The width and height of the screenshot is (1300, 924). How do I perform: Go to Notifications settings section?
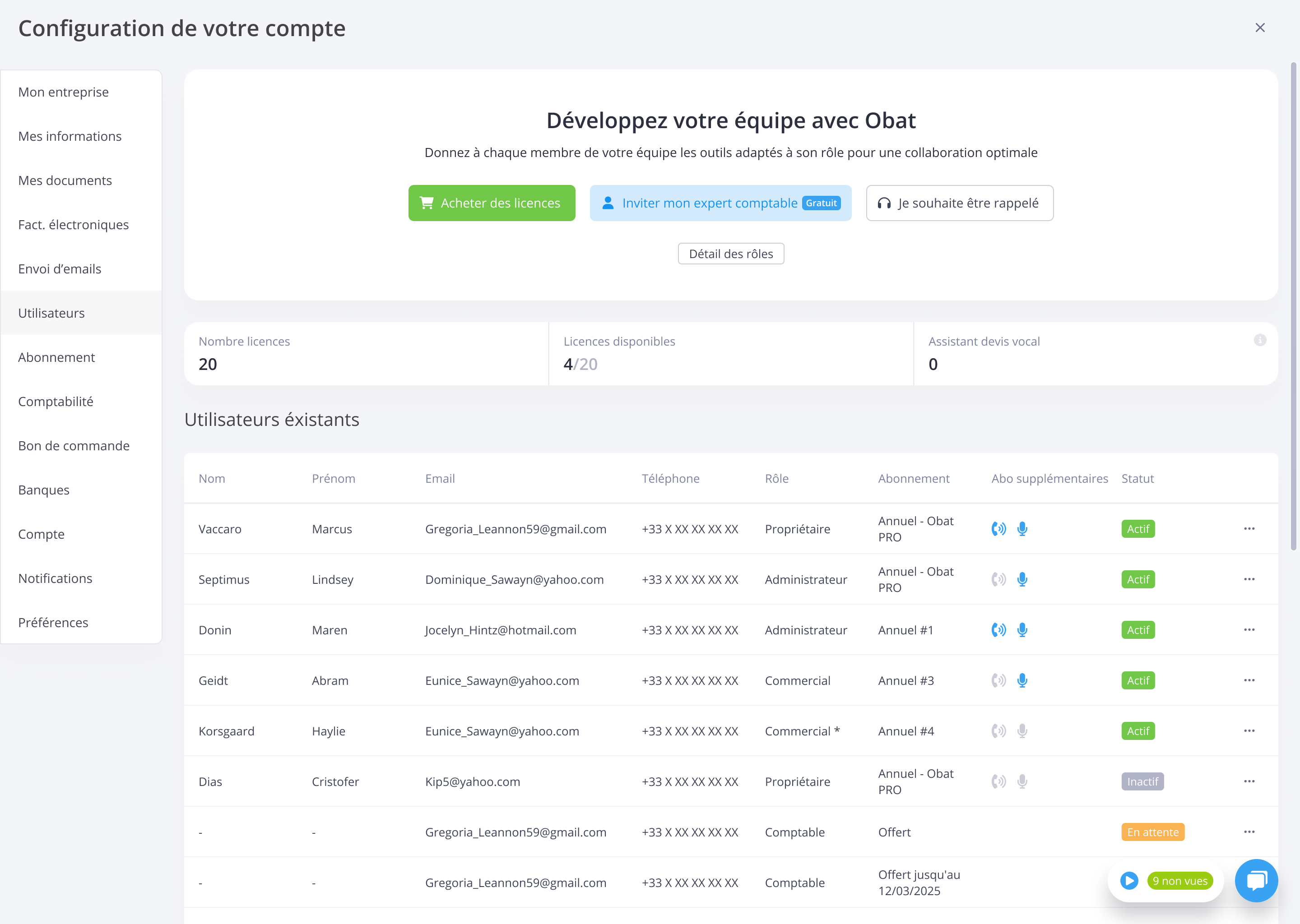tap(55, 578)
